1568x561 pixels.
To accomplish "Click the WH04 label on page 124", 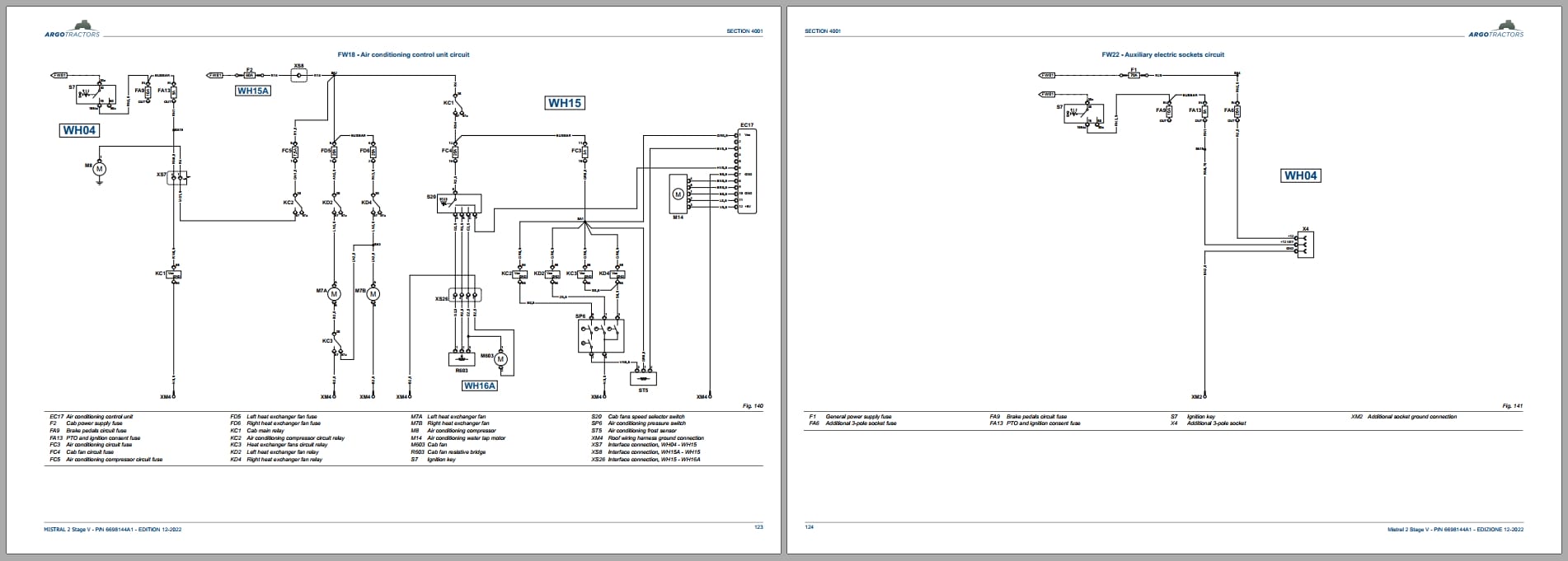I will [x=1300, y=175].
